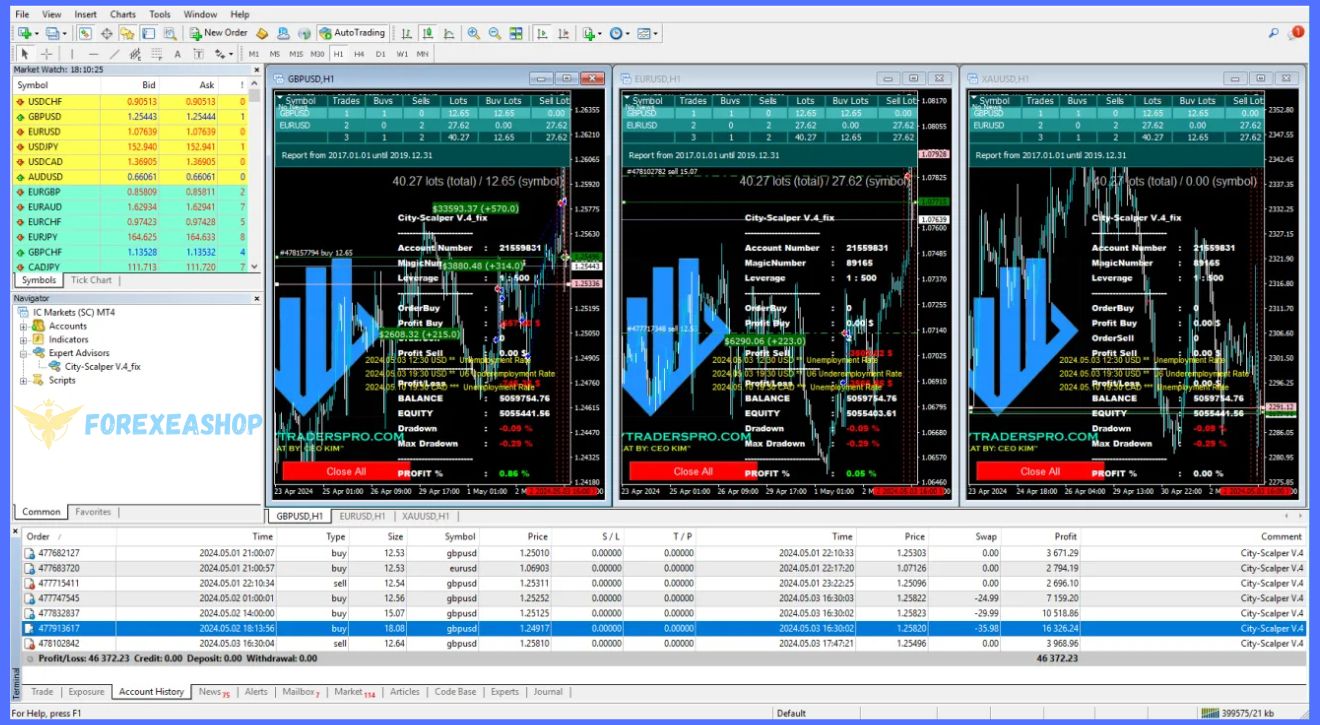1320x725 pixels.
Task: Expand the Accounts tree node
Action: pyautogui.click(x=23, y=326)
